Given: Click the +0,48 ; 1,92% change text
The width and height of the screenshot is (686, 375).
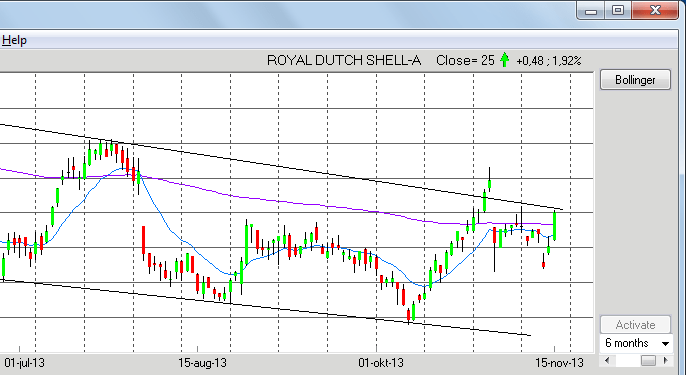Looking at the screenshot, I should point(549,60).
